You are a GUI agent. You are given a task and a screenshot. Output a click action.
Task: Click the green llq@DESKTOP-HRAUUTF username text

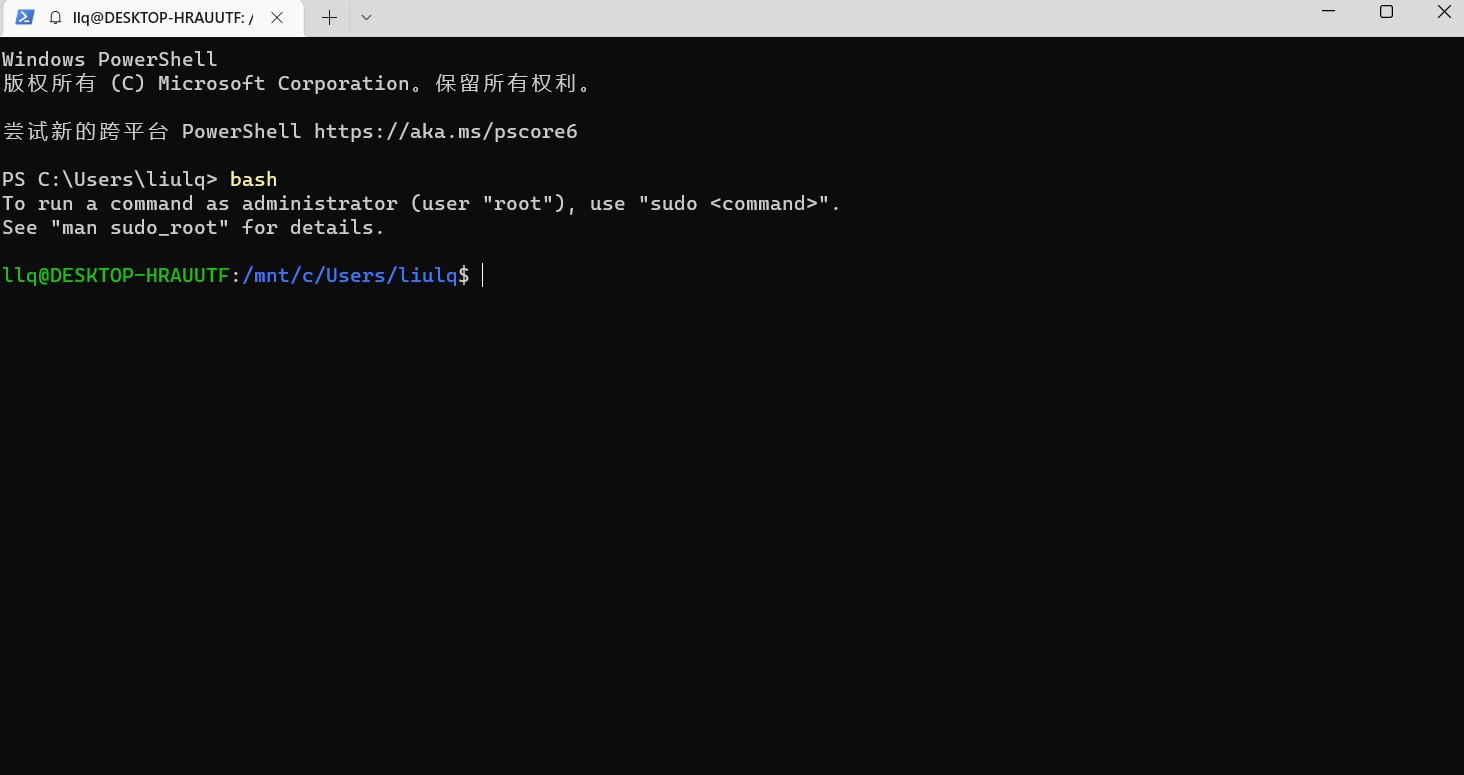click(115, 276)
